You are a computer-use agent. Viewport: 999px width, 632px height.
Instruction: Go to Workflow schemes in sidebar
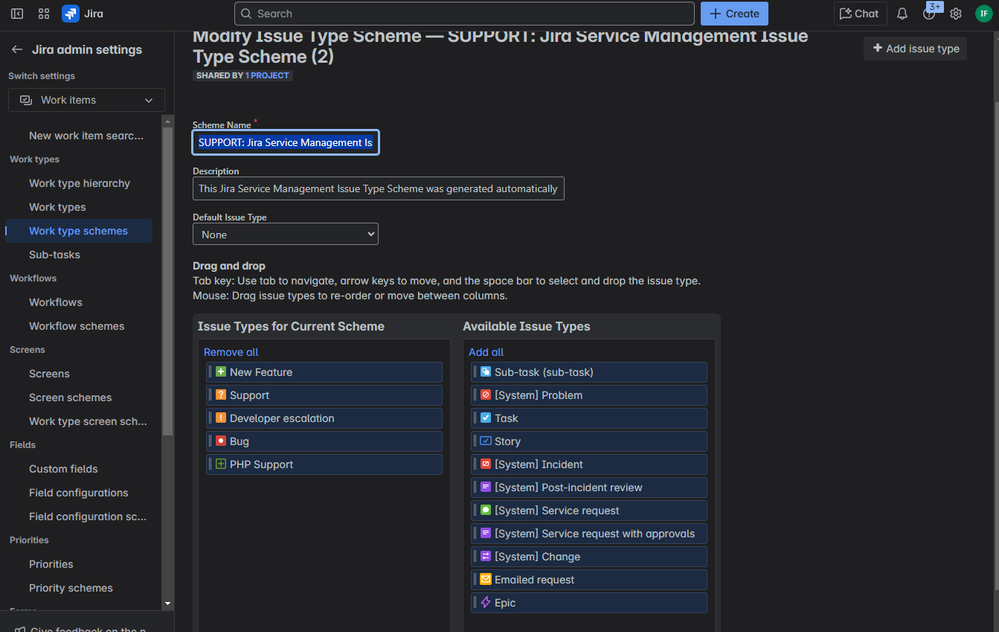click(x=76, y=326)
